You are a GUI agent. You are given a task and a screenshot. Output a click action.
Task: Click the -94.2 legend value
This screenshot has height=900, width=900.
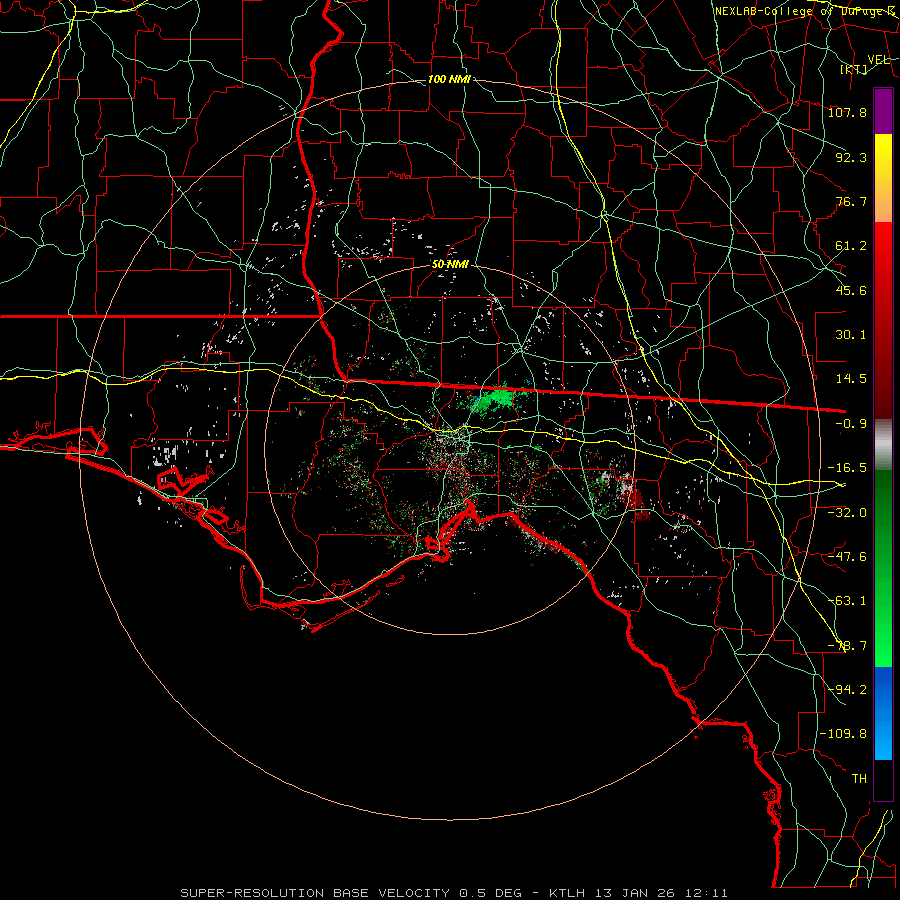(x=847, y=690)
